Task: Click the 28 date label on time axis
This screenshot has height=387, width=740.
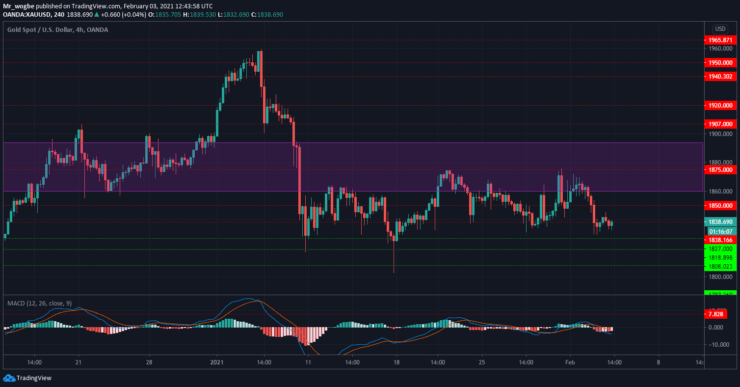Action: [149, 362]
